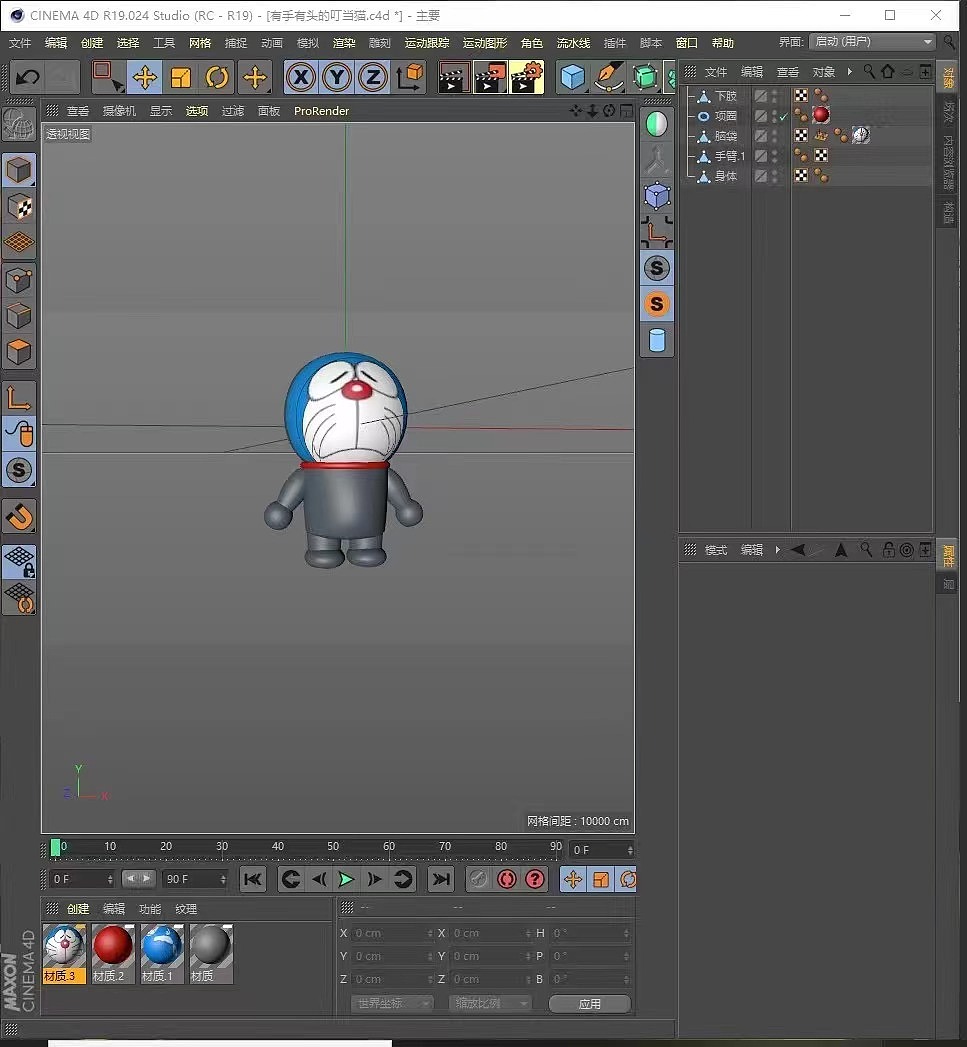Switch to Edges mode
Viewport: 967px width, 1047px height.
pos(19,316)
